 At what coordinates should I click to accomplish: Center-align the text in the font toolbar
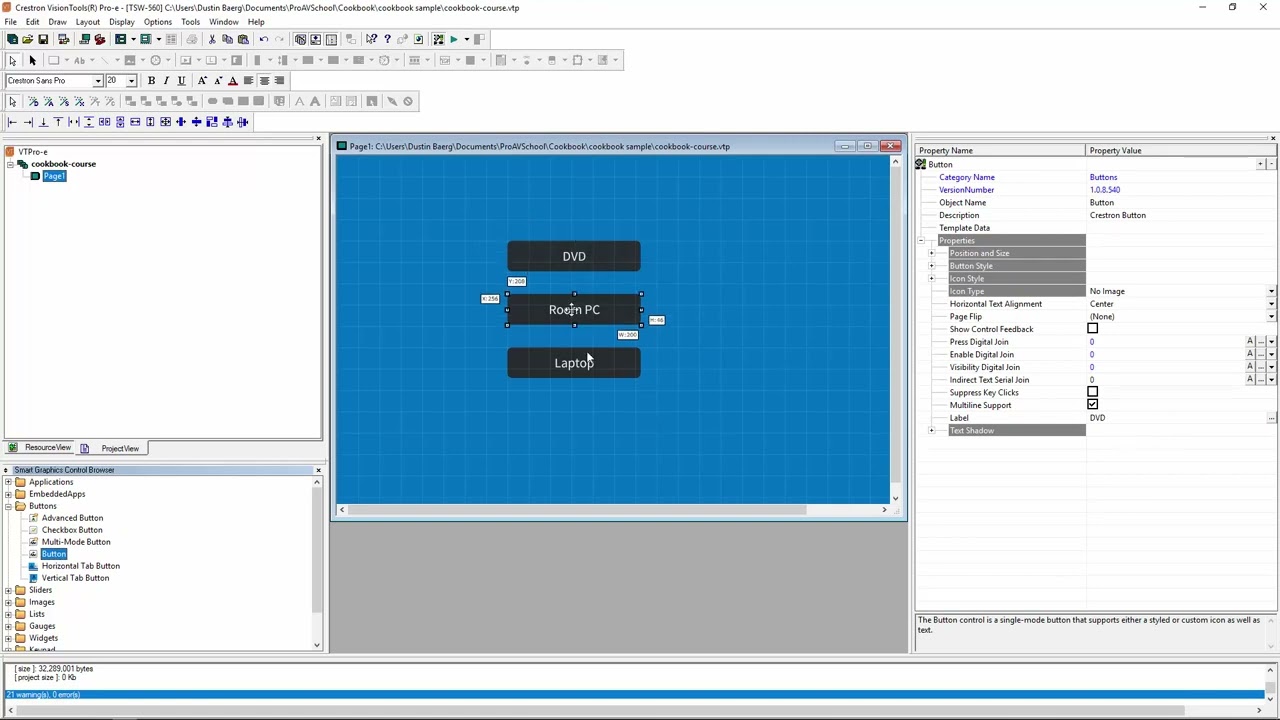pyautogui.click(x=264, y=80)
